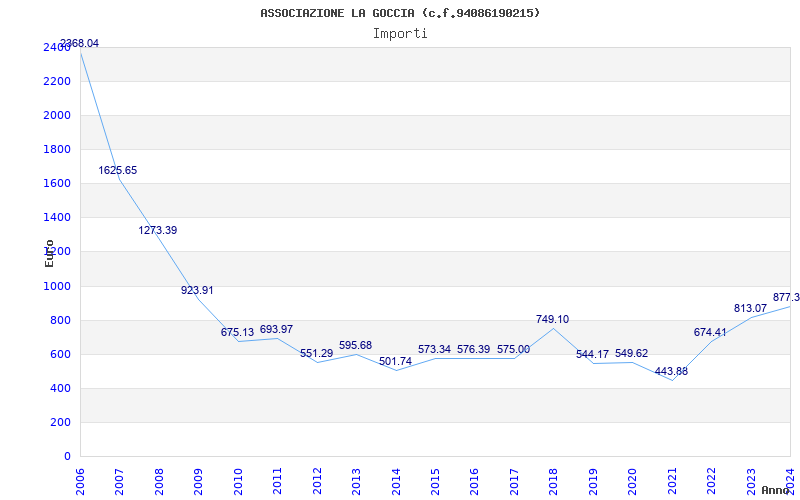Image resolution: width=800 pixels, height=500 pixels.
Task: Click the 501.74 data label
Action: coord(395,361)
